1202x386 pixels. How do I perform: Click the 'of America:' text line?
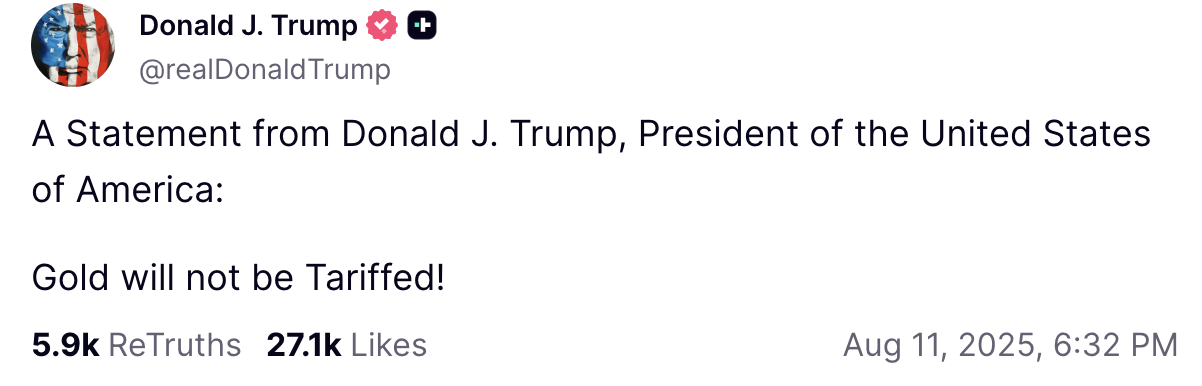point(127,190)
